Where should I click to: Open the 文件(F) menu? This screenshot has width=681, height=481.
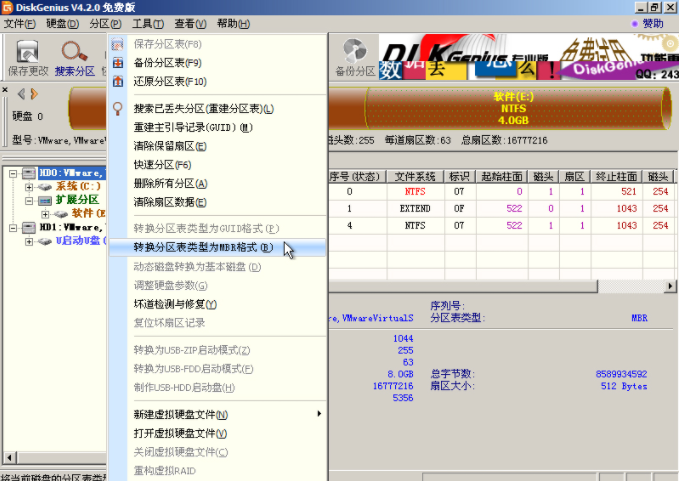pos(20,23)
